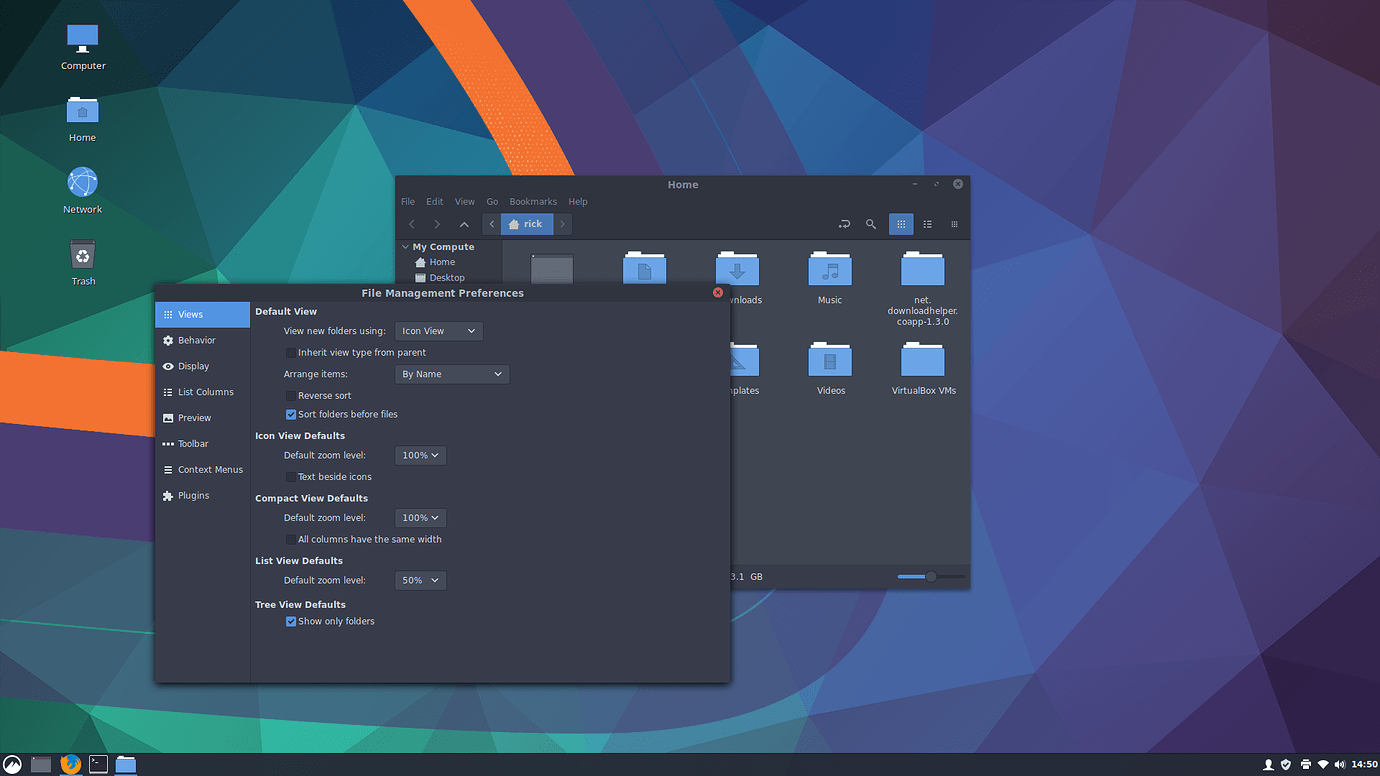Uncheck Show only folders
1380x776 pixels.
pyautogui.click(x=291, y=621)
